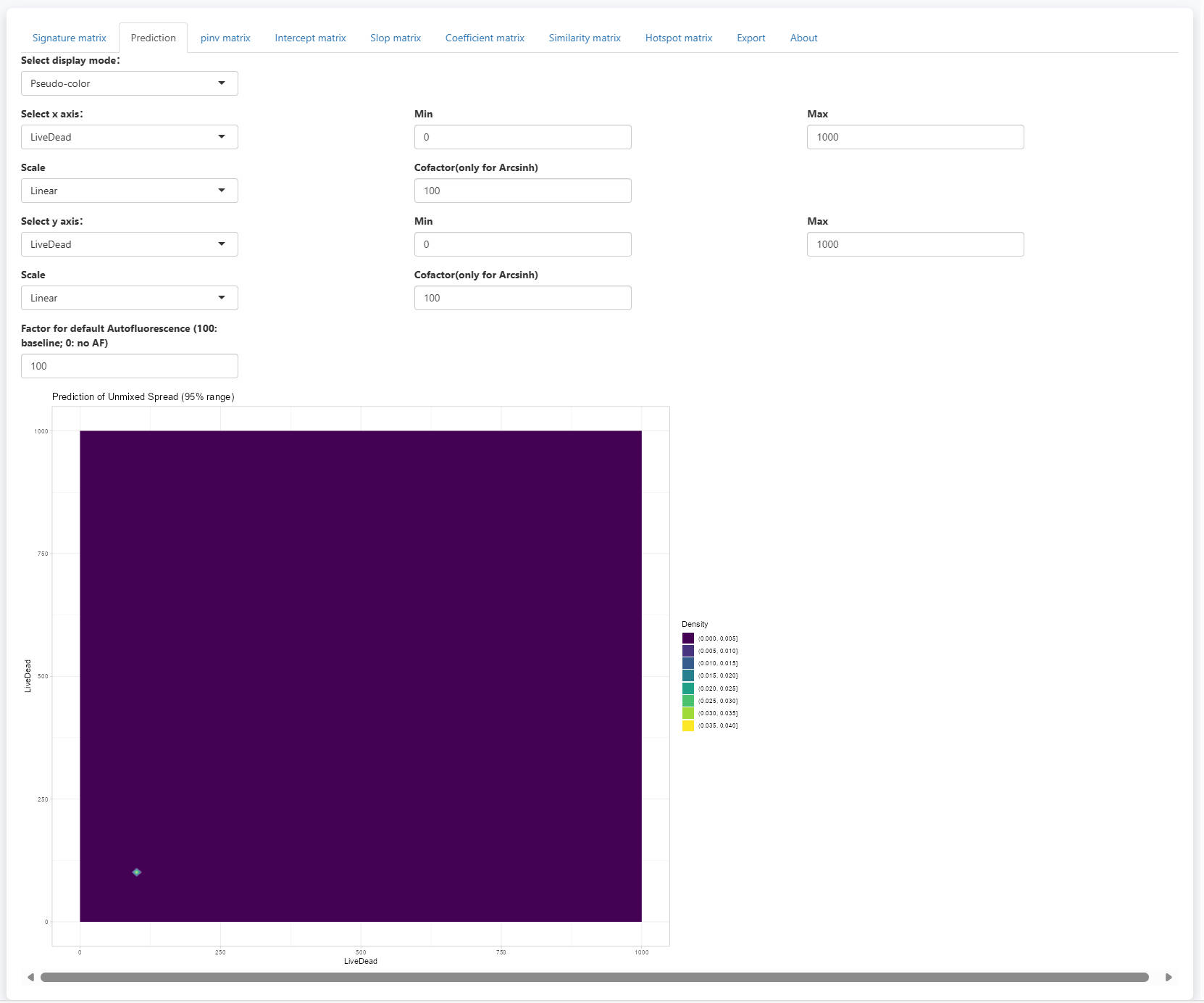Image resolution: width=1204 pixels, height=1003 pixels.
Task: Switch to the pinv matrix tab
Action: (x=225, y=38)
